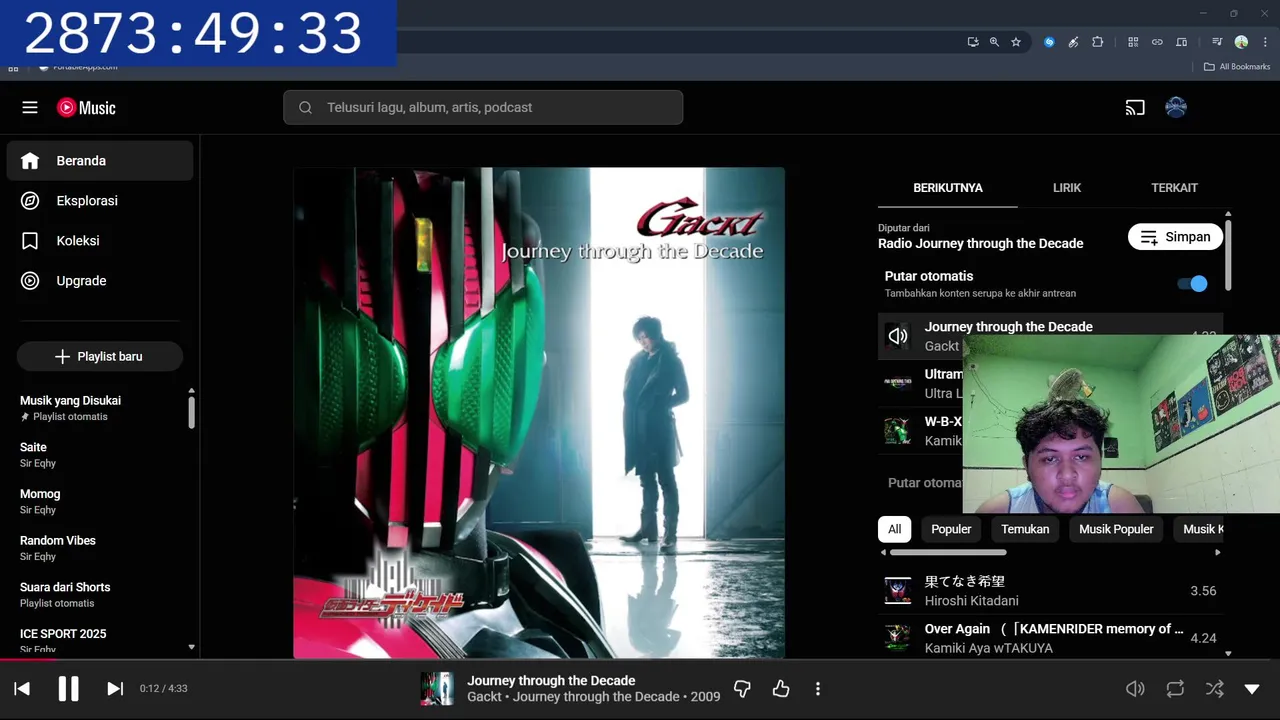This screenshot has width=1280, height=720.
Task: Open the Chrome Extensions puzzle icon
Action: coord(1097,42)
